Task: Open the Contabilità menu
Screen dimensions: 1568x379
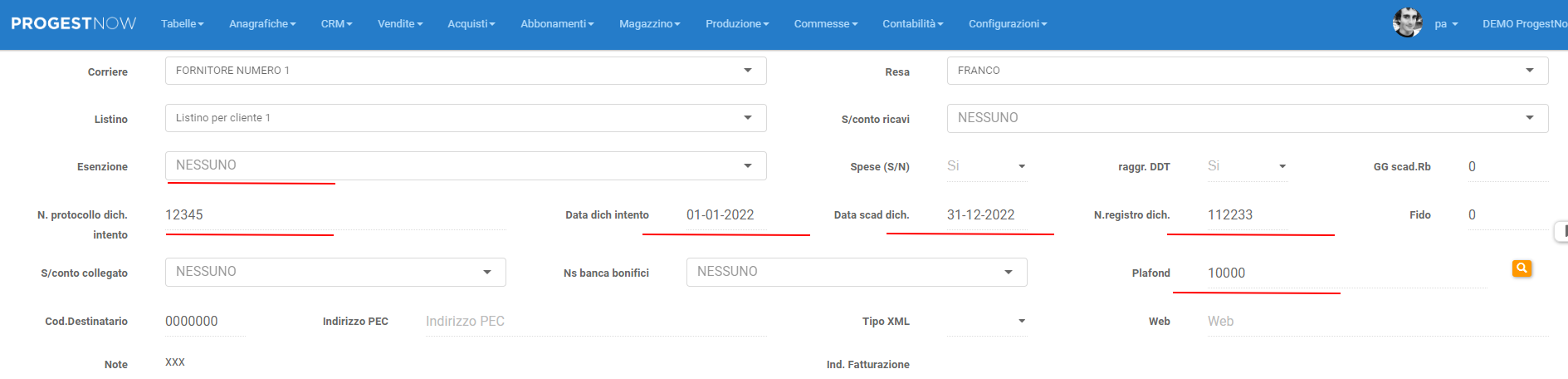Action: tap(912, 24)
